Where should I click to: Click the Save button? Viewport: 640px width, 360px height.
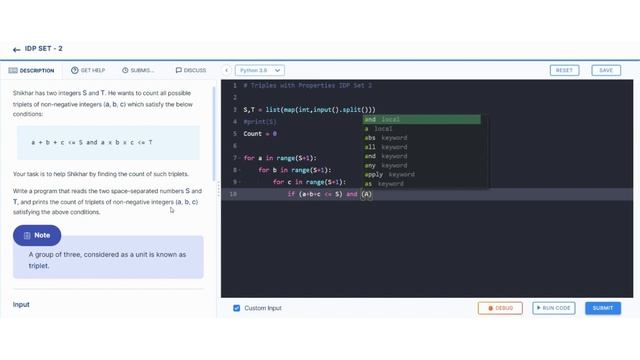[x=606, y=70]
